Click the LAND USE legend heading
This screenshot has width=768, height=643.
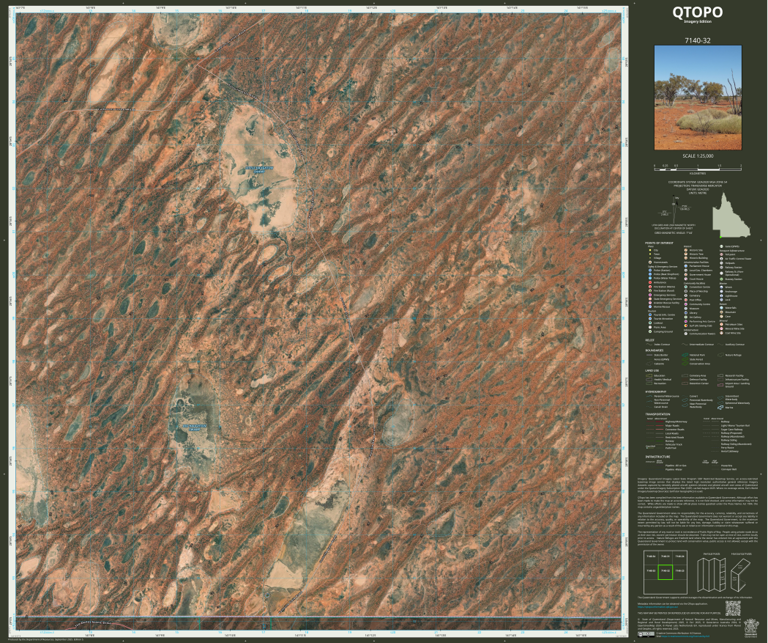tap(652, 371)
